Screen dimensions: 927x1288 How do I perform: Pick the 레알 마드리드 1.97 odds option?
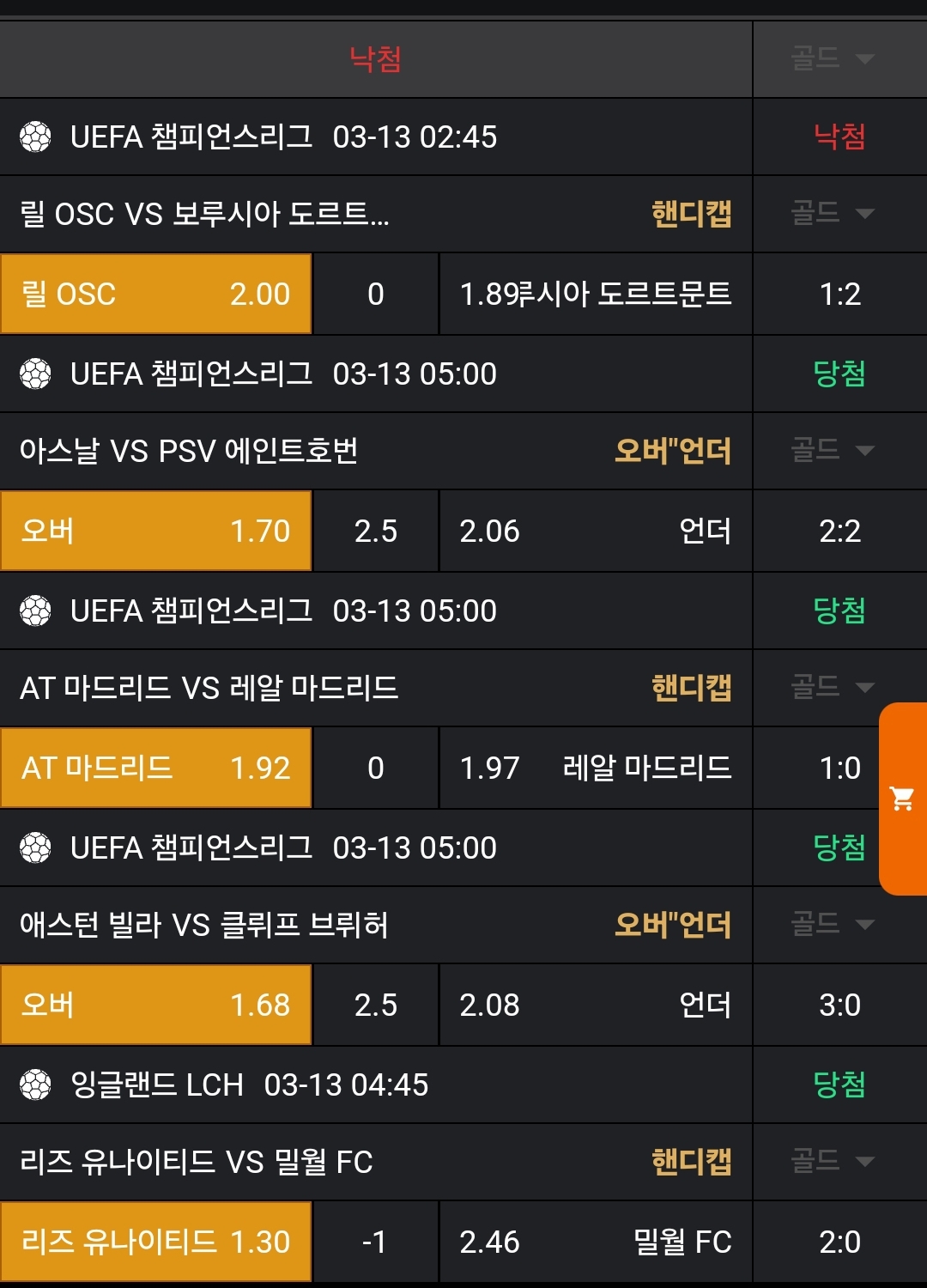click(x=595, y=768)
